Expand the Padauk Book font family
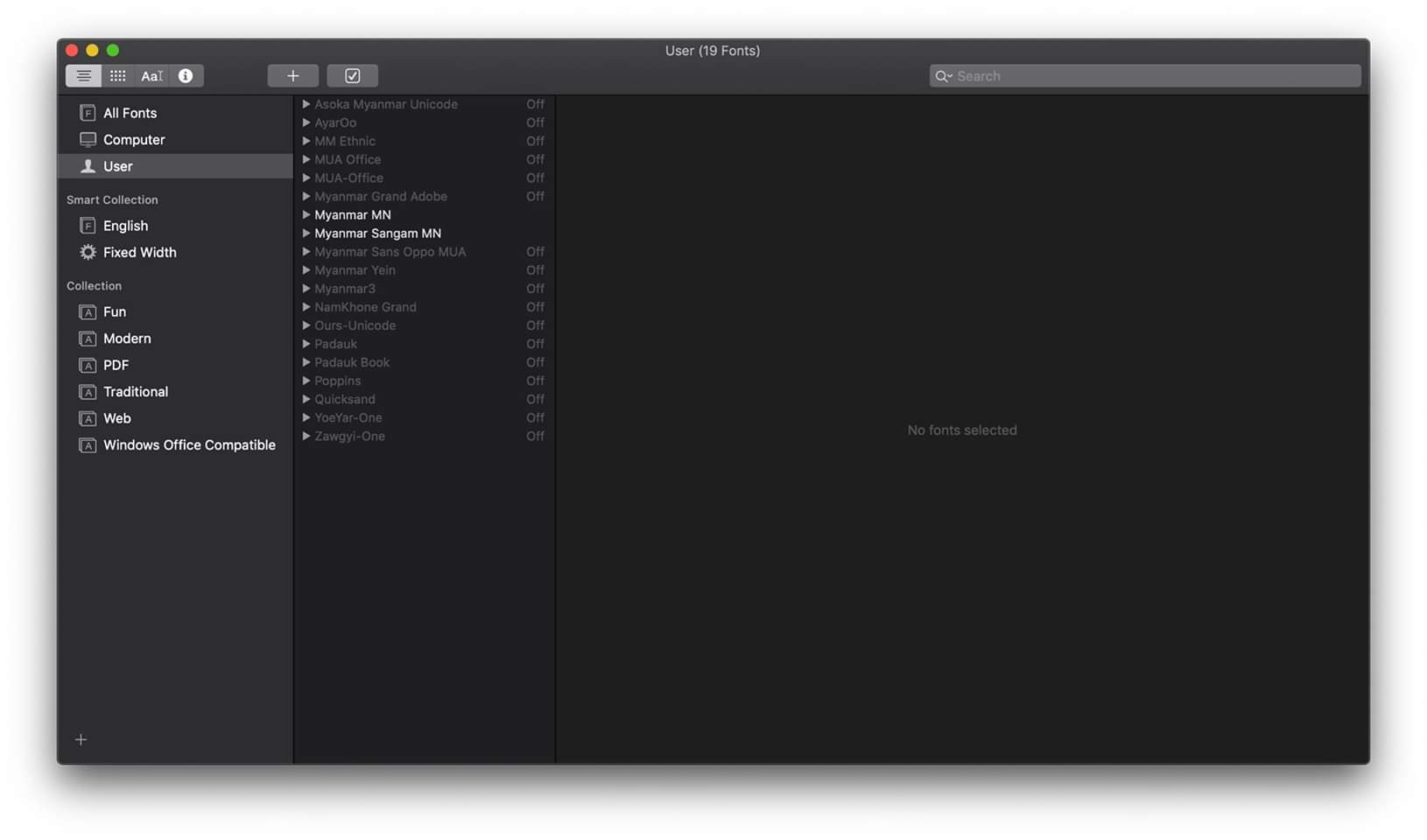Viewport: 1427px width, 840px height. pyautogui.click(x=306, y=362)
